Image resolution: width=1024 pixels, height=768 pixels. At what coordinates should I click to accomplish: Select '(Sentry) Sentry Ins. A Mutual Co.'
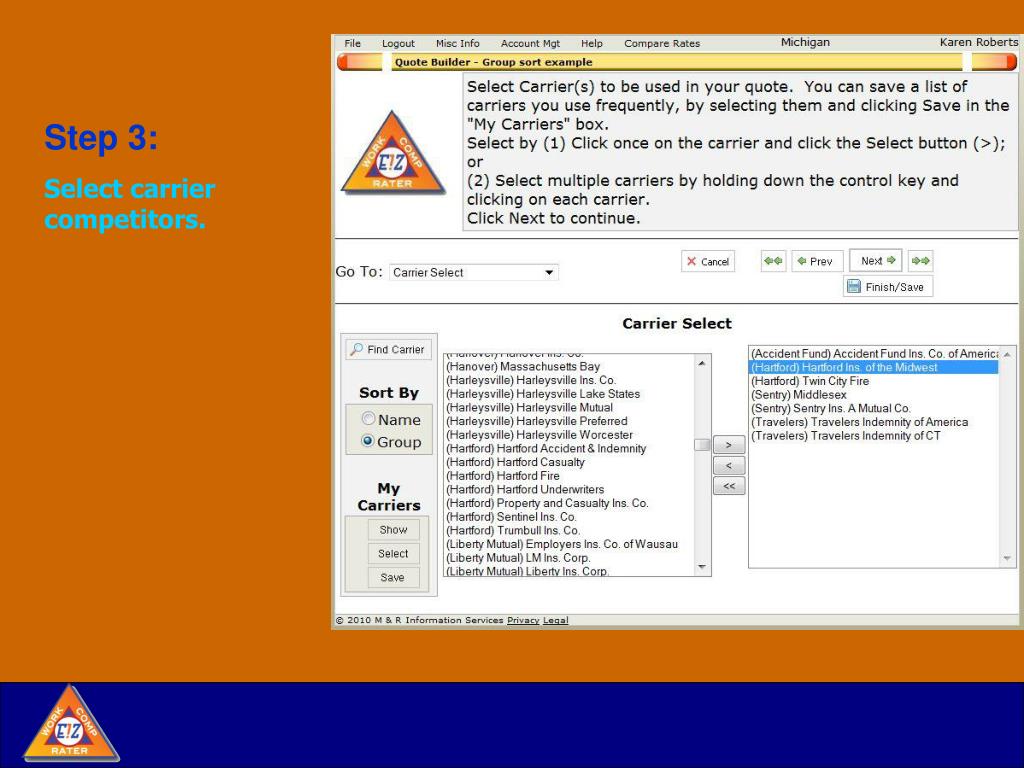(874, 408)
